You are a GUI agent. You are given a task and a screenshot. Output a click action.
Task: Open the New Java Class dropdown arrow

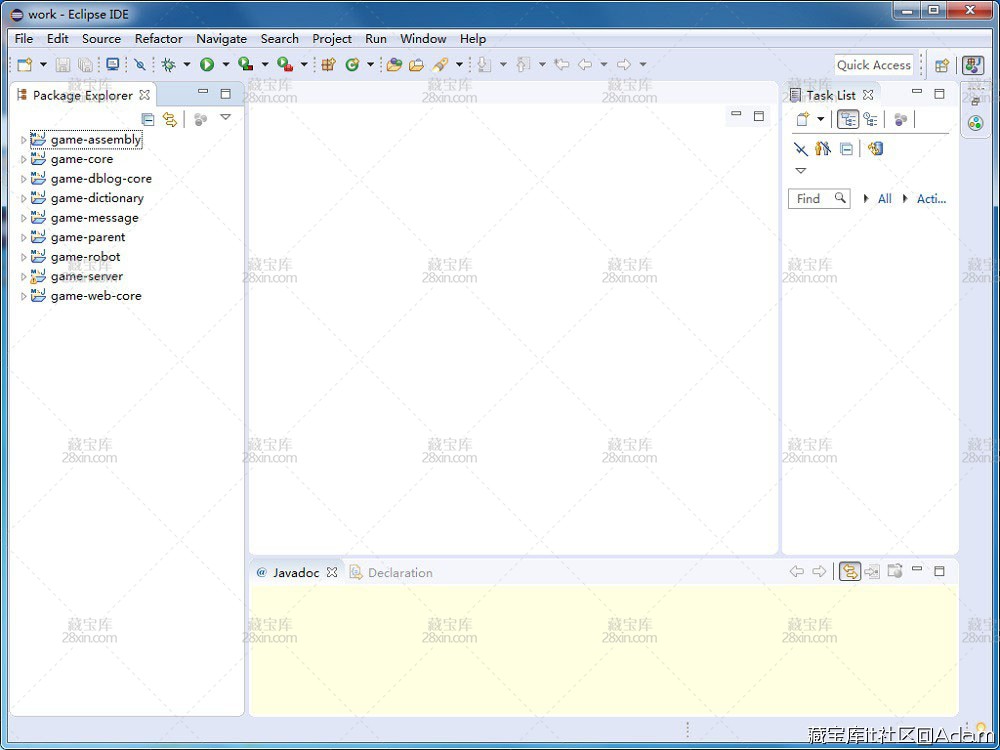370,64
